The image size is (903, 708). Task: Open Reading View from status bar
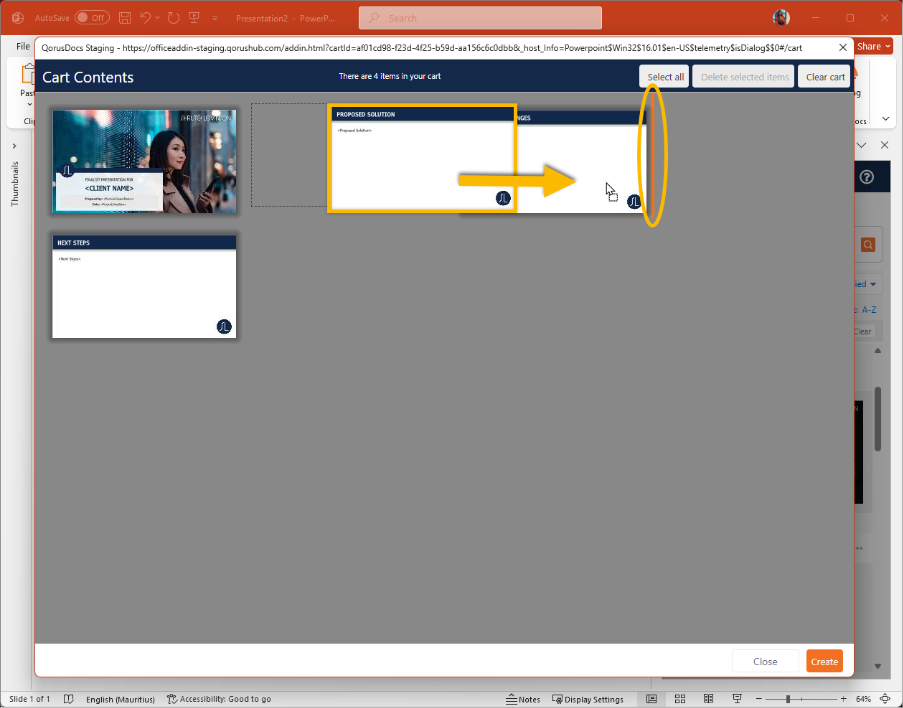click(x=709, y=699)
